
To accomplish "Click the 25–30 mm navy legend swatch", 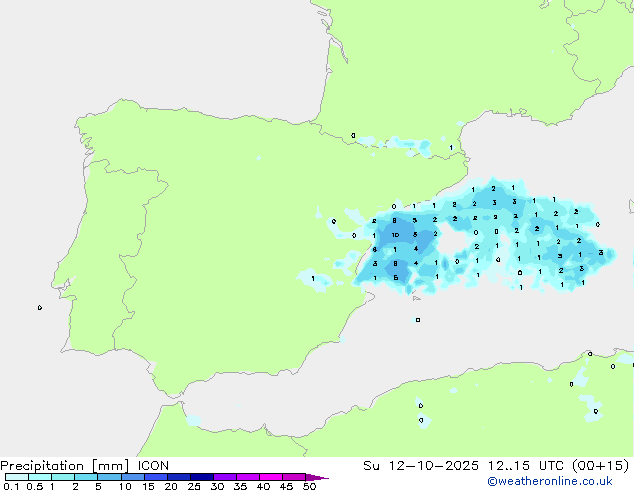I will [x=201, y=477].
